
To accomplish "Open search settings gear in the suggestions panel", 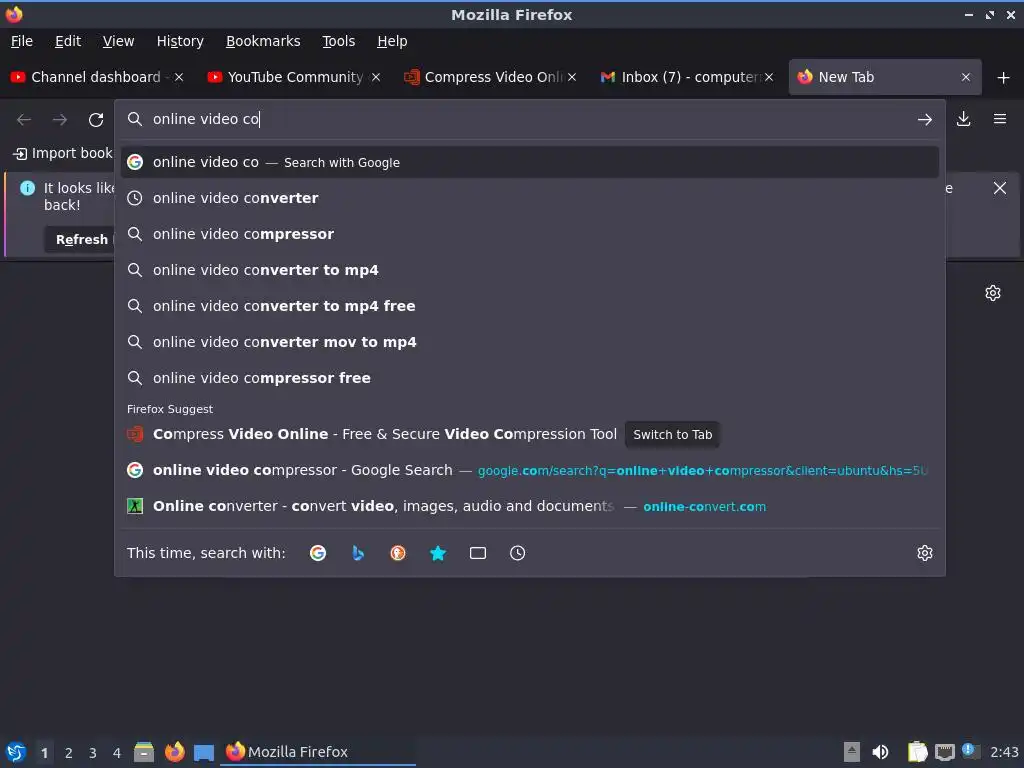I will 924,553.
